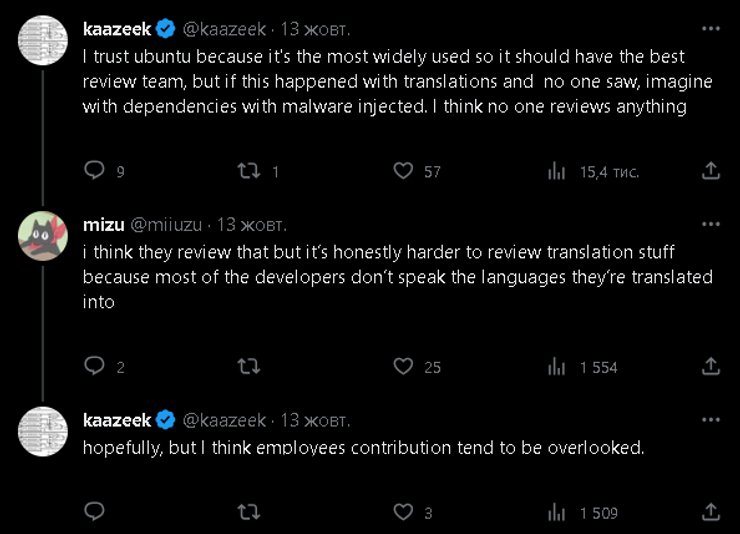This screenshot has width=740, height=534.
Task: Retweet kaazeek's reply about employees contribution
Action: tap(249, 512)
